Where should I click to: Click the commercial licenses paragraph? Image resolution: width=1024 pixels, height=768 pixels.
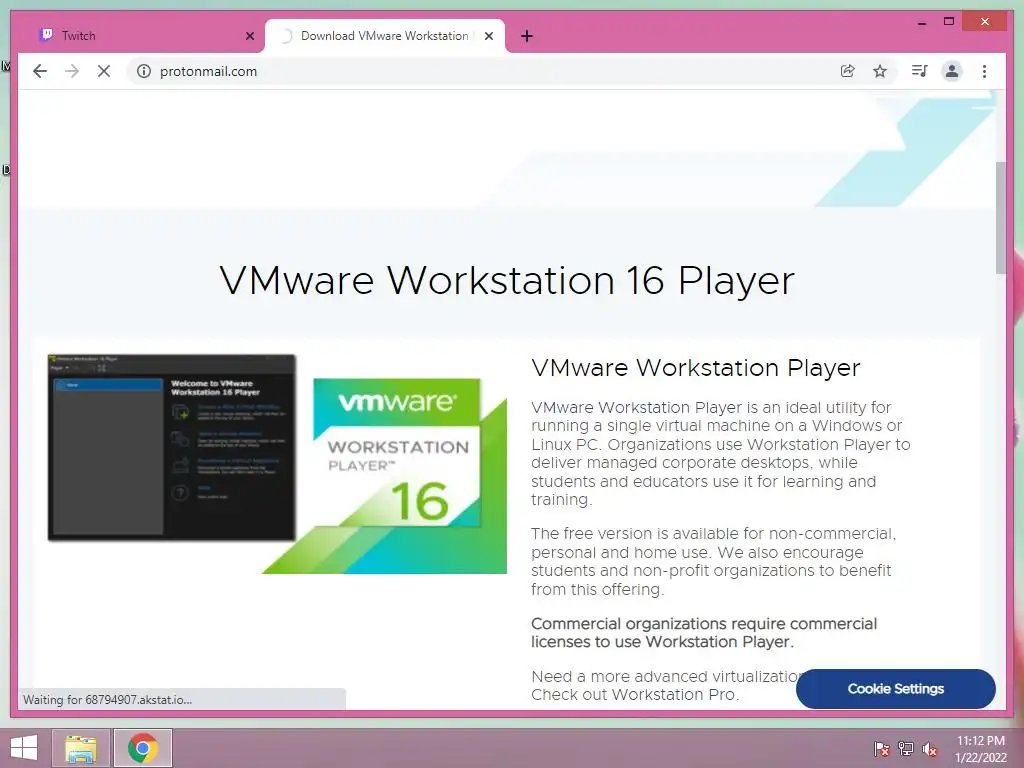(x=704, y=633)
